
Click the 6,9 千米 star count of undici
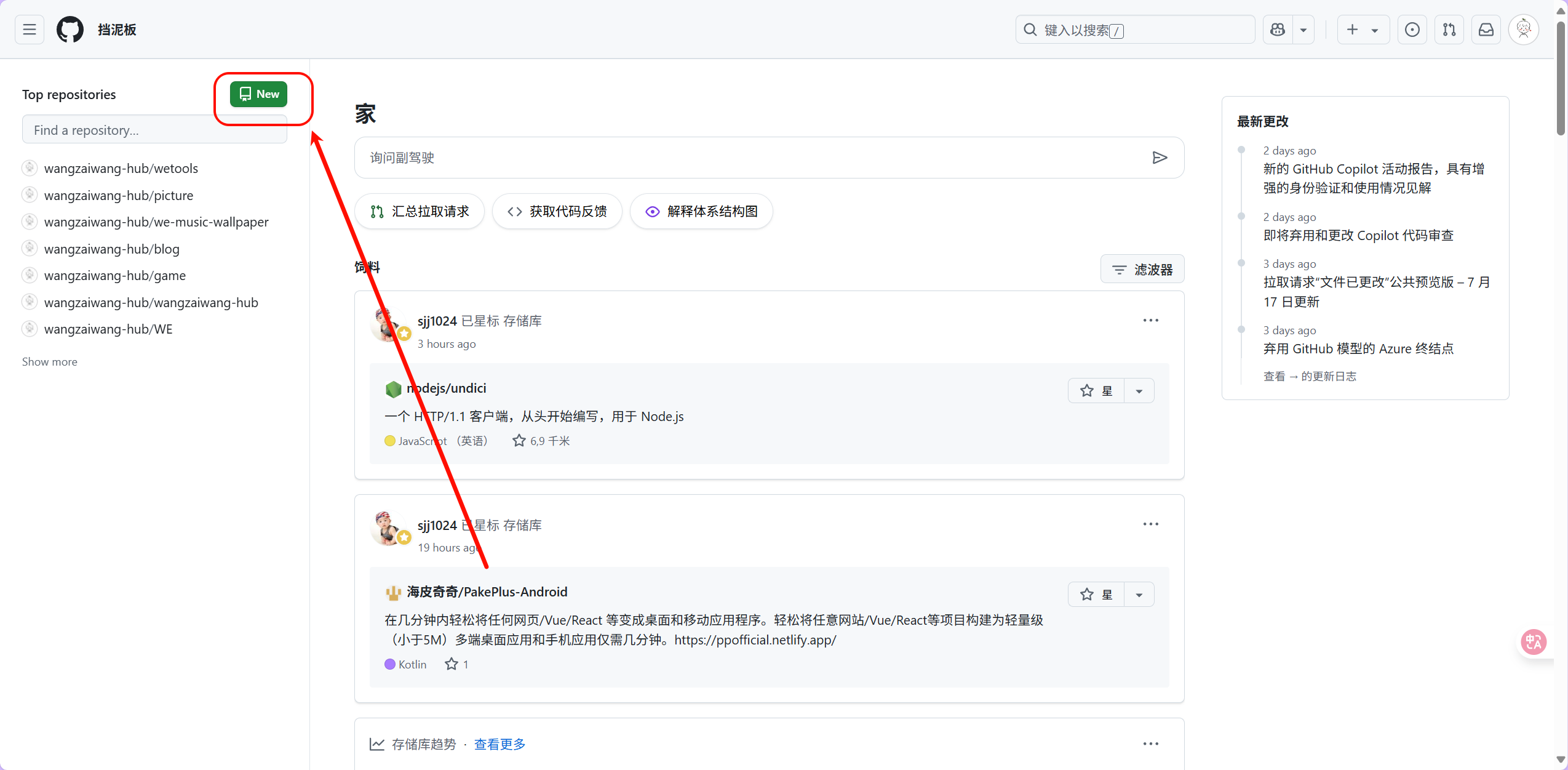[541, 441]
